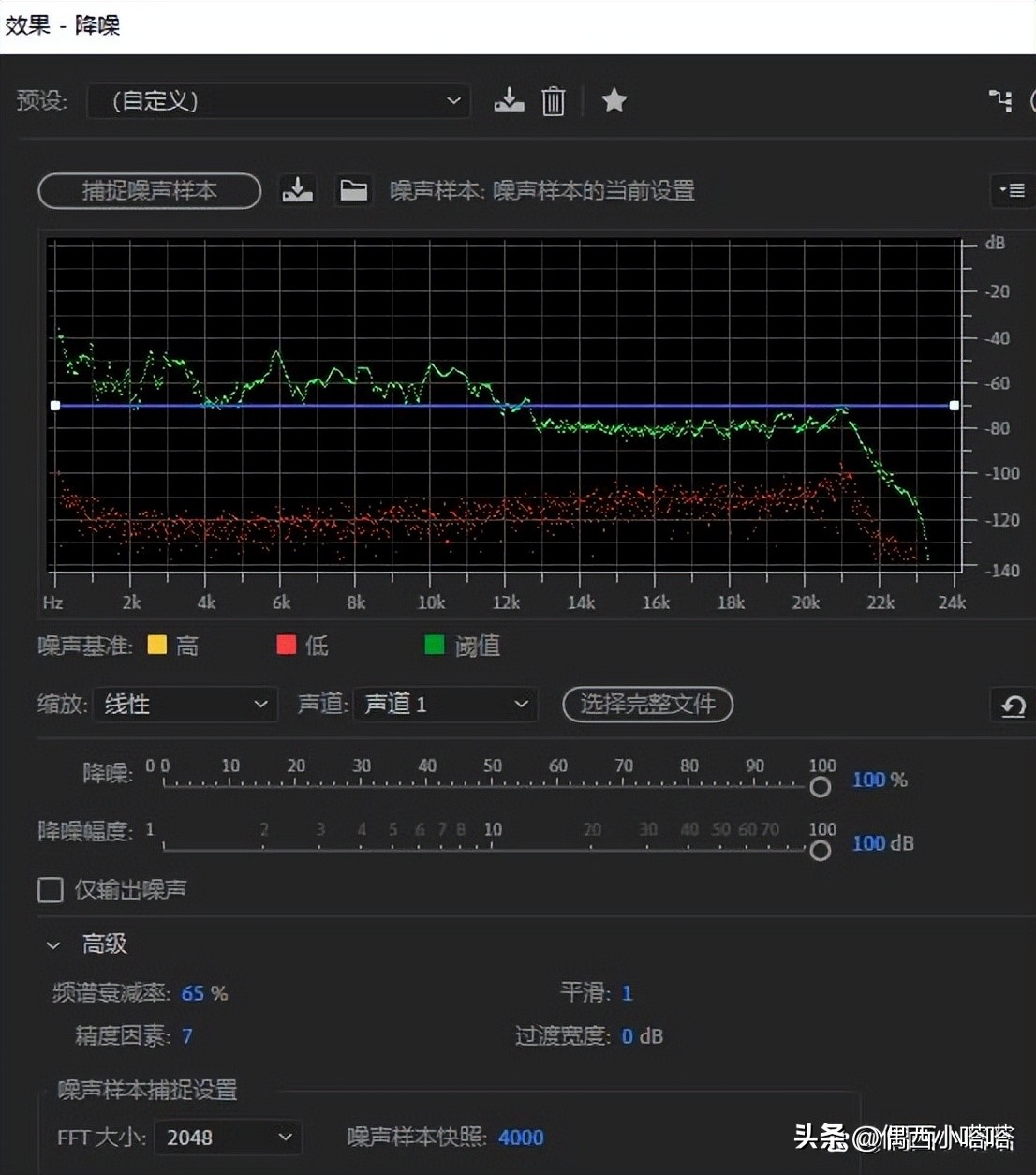The image size is (1036, 1175).
Task: Click the save noise print icon
Action: tap(297, 190)
